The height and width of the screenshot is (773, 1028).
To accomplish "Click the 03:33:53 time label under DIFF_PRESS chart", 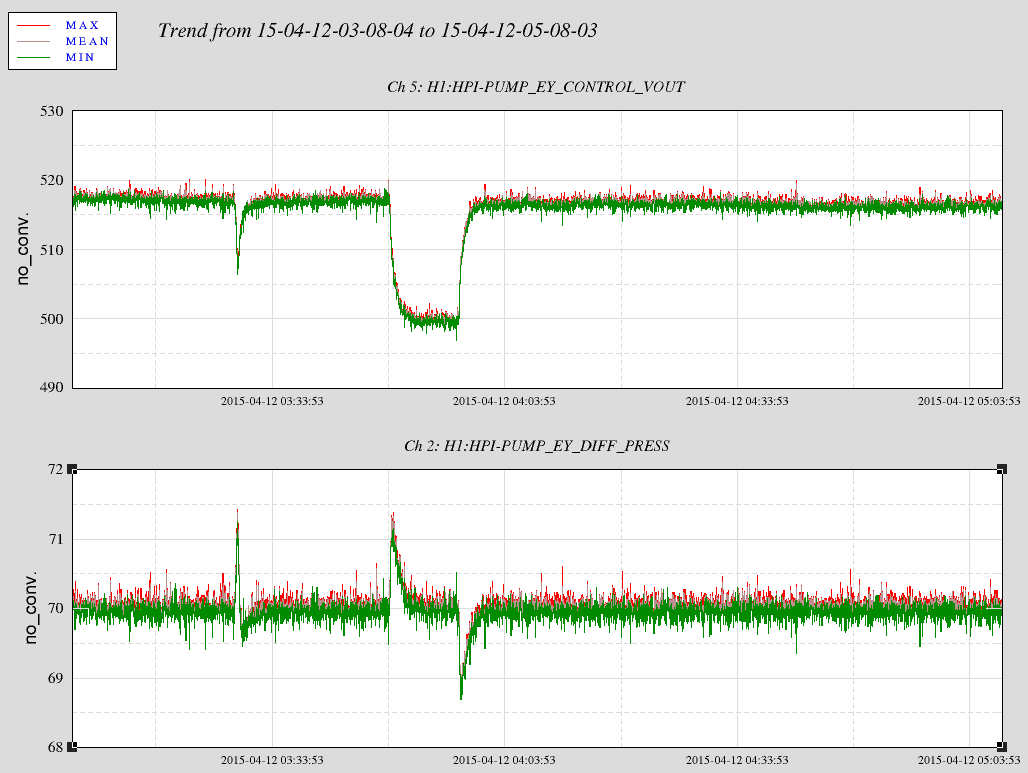I will tap(272, 761).
